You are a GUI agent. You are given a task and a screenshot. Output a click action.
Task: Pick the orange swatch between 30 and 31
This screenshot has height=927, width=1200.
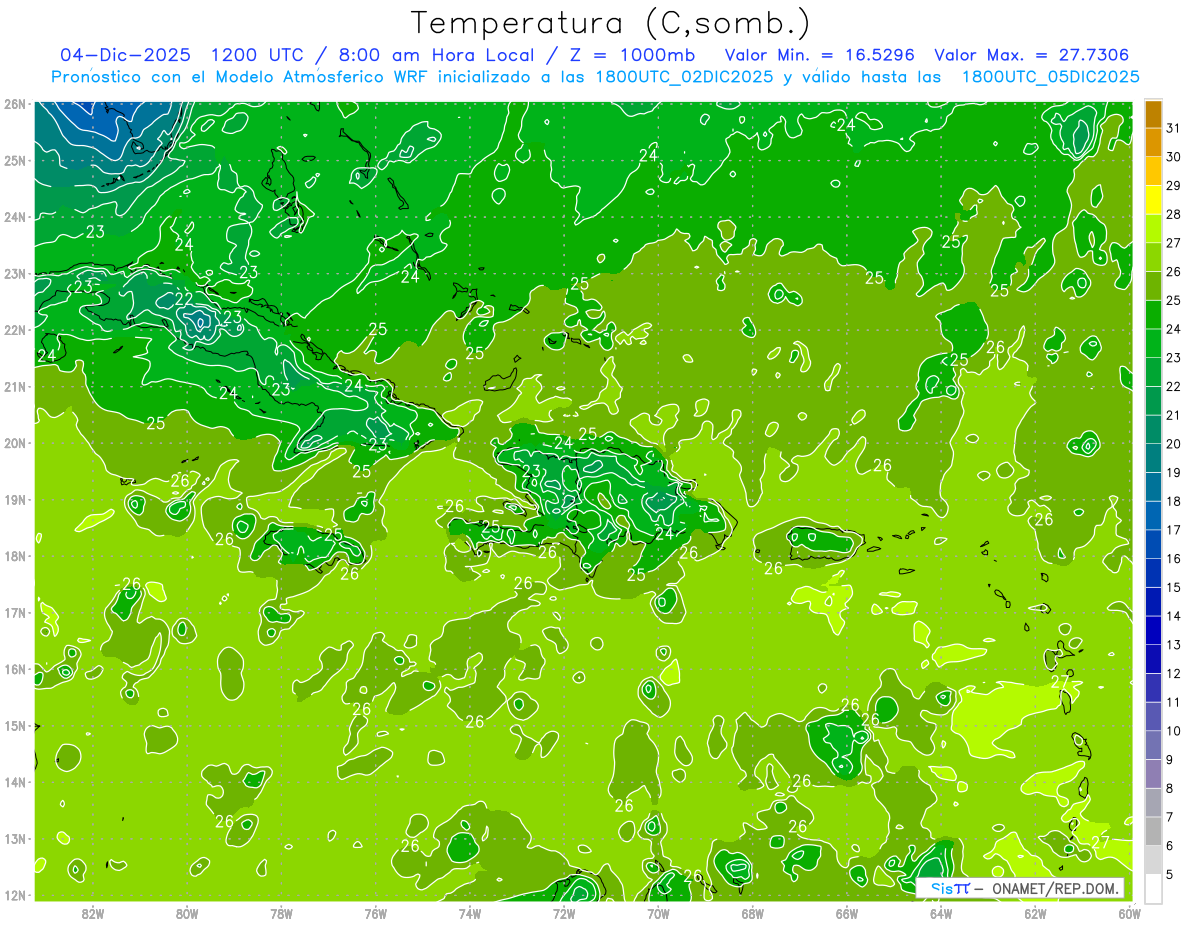(x=1153, y=142)
